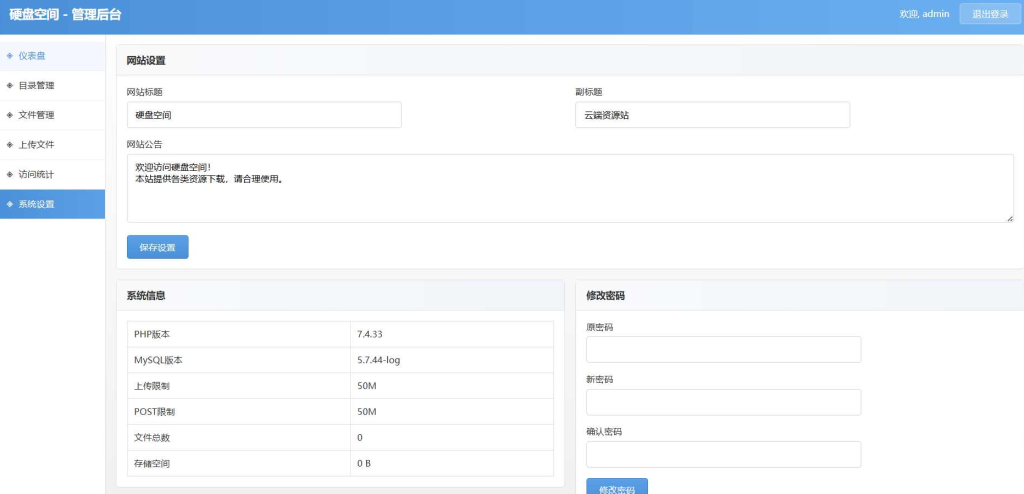Screen dimensions: 1024x494
Task: Click the 50M value in POST限制 row
Action: point(367,412)
